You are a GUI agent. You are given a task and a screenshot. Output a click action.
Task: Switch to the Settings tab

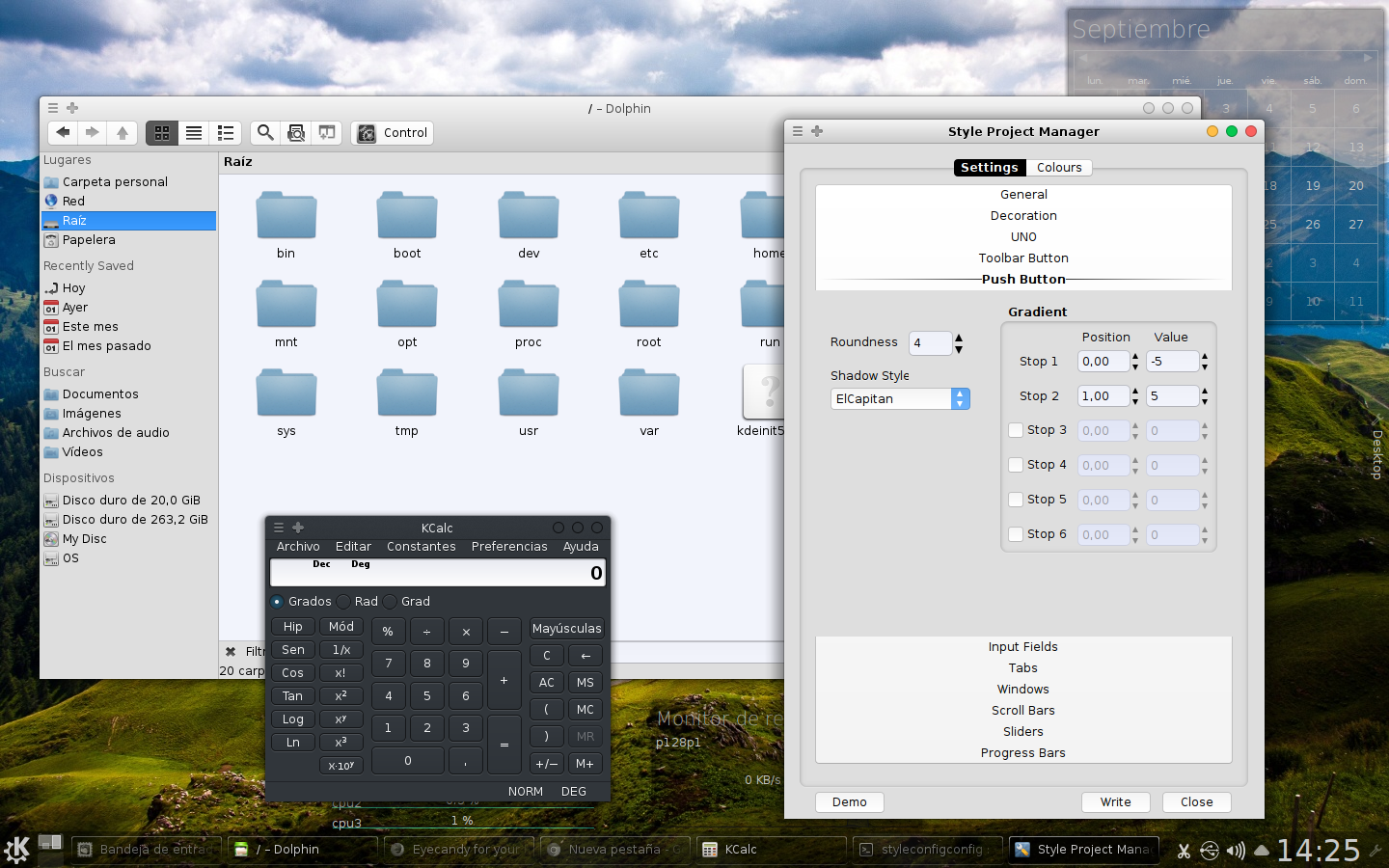coord(989,168)
